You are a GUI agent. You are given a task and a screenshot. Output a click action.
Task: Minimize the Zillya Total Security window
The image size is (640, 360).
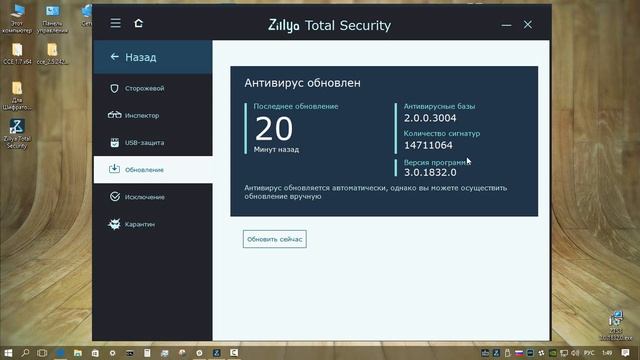pos(506,25)
